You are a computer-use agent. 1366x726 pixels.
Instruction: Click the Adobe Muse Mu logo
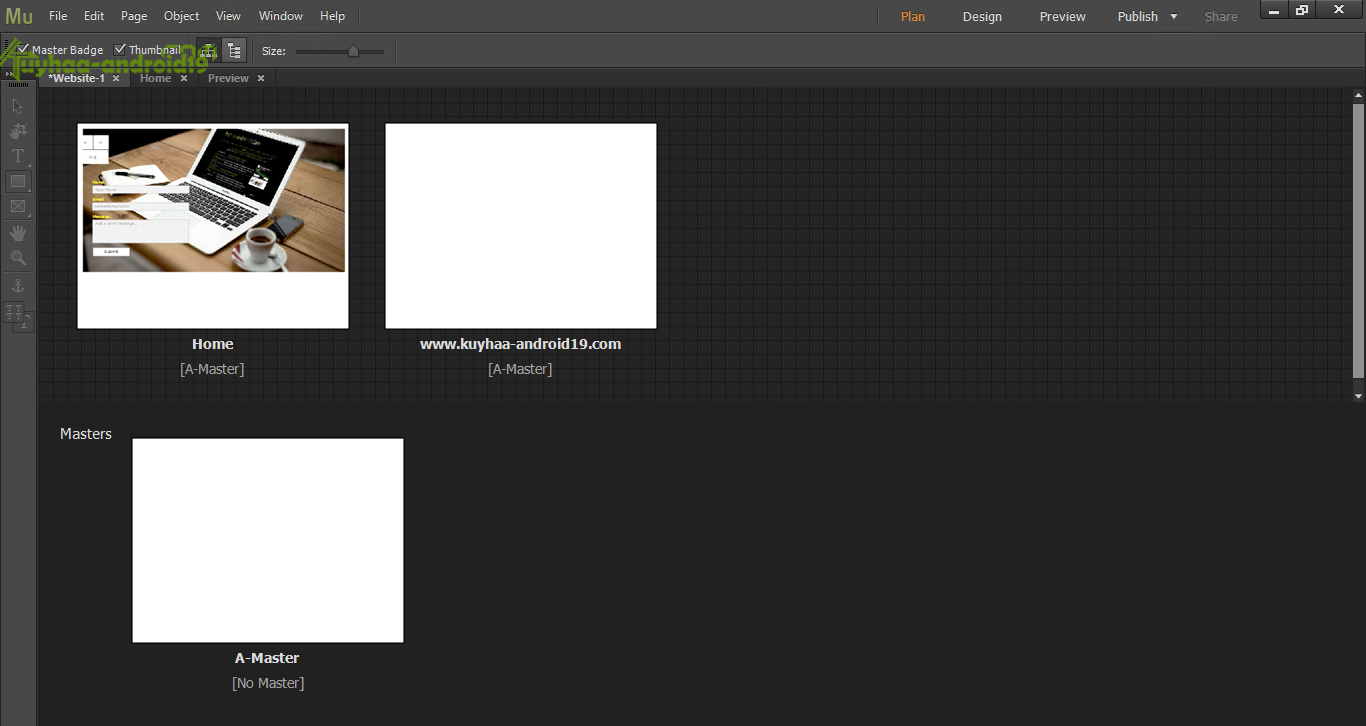coord(19,16)
